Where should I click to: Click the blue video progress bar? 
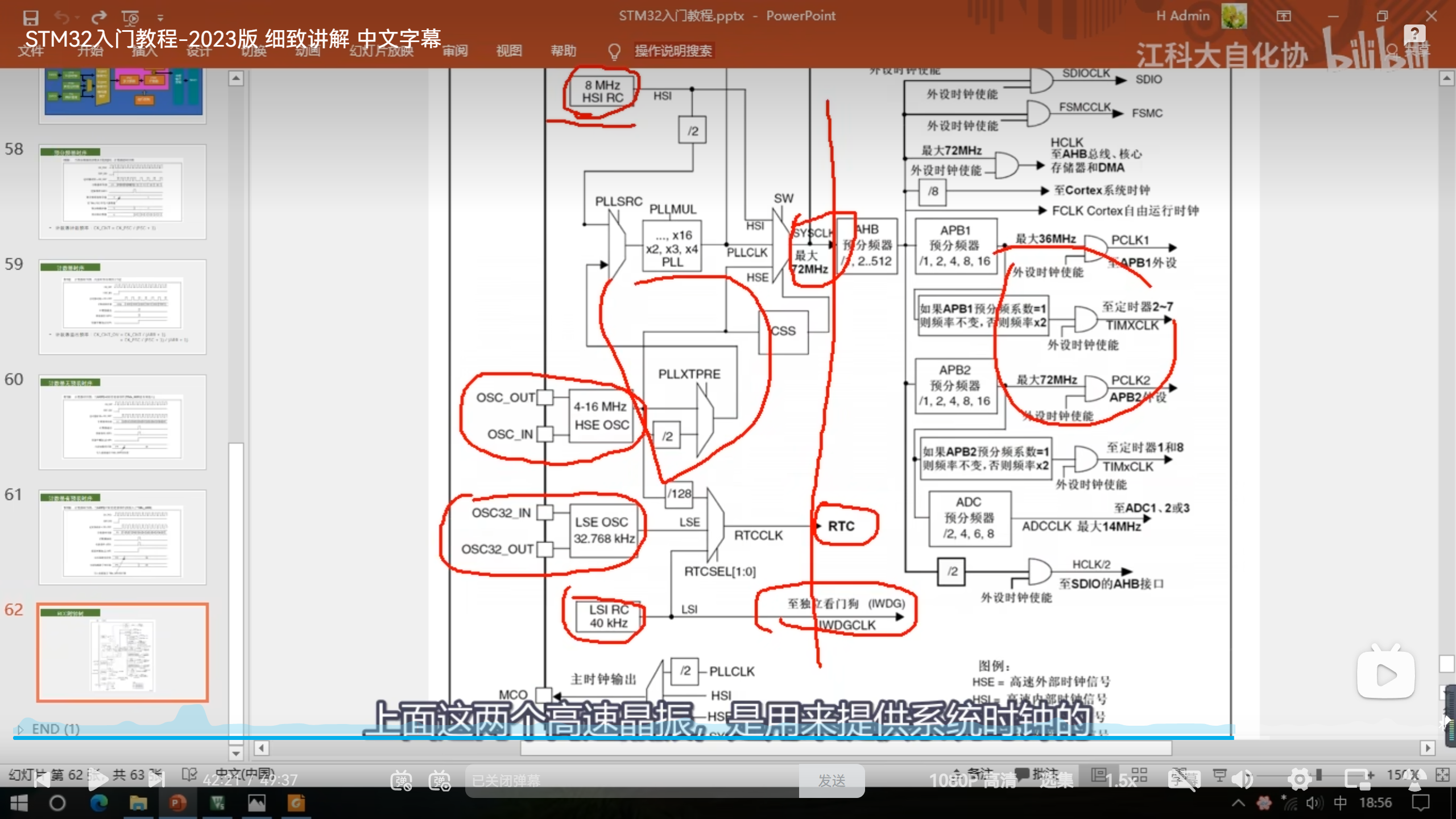point(626,738)
